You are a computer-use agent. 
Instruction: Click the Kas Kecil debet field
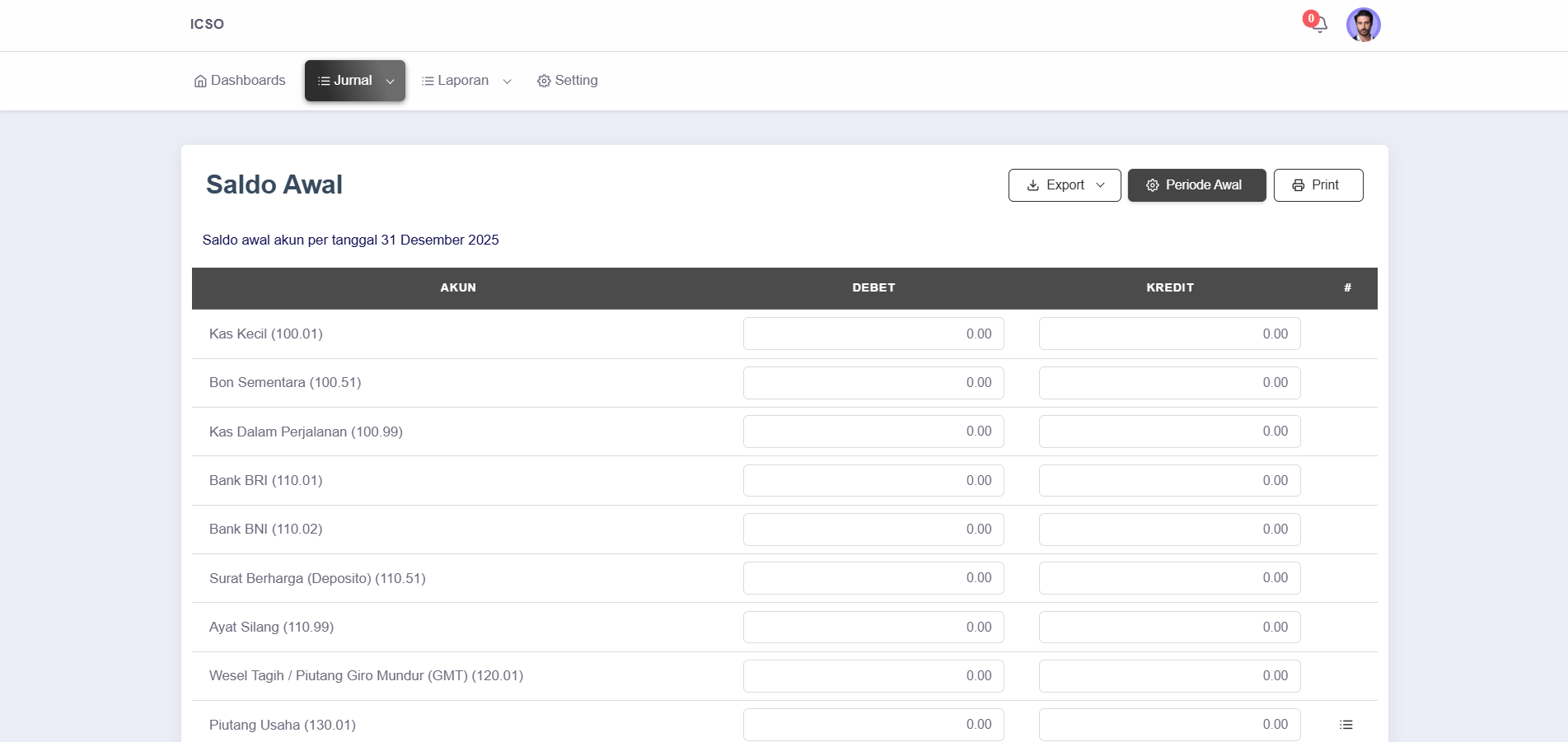tap(873, 334)
